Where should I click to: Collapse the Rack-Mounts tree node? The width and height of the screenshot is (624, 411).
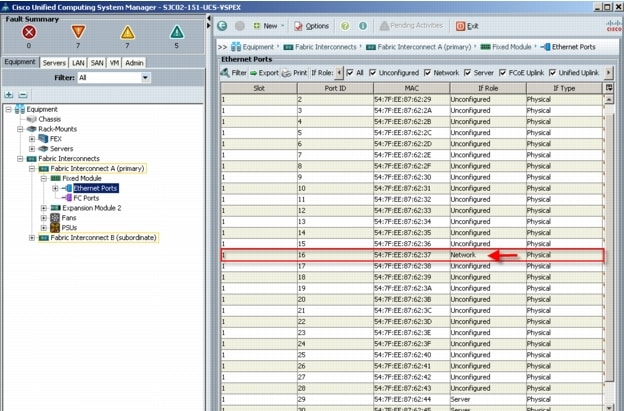tap(20, 129)
